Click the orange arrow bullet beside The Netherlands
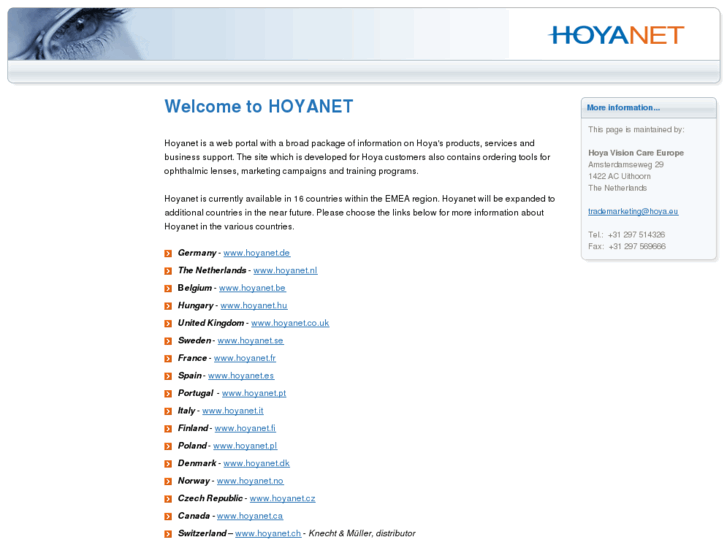 pyautogui.click(x=168, y=271)
